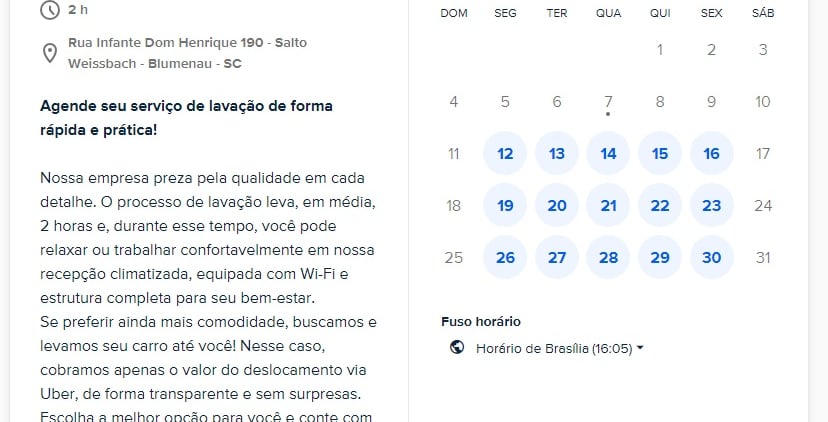828x422 pixels.
Task: Click the location pin icon
Action: pyautogui.click(x=49, y=54)
